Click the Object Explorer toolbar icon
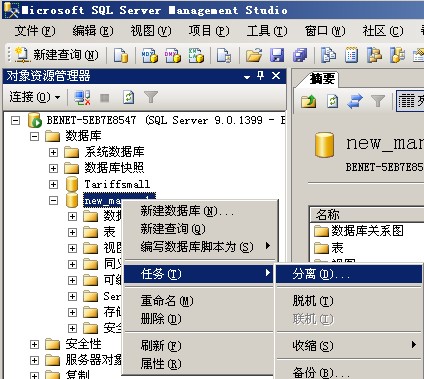424x379 pixels. tap(374, 55)
